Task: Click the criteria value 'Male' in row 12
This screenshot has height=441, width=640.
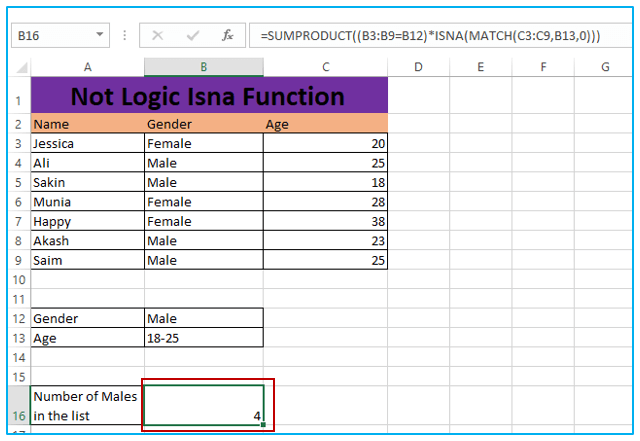Action: coord(204,318)
